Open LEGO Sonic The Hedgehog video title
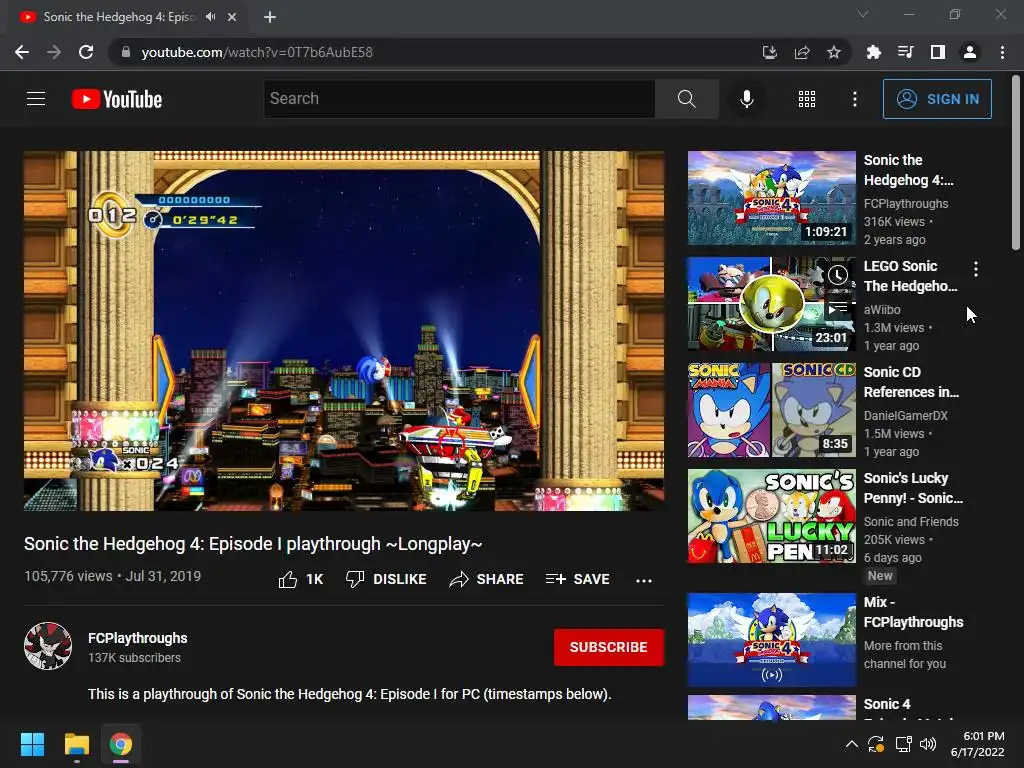The image size is (1024, 768). (x=910, y=276)
